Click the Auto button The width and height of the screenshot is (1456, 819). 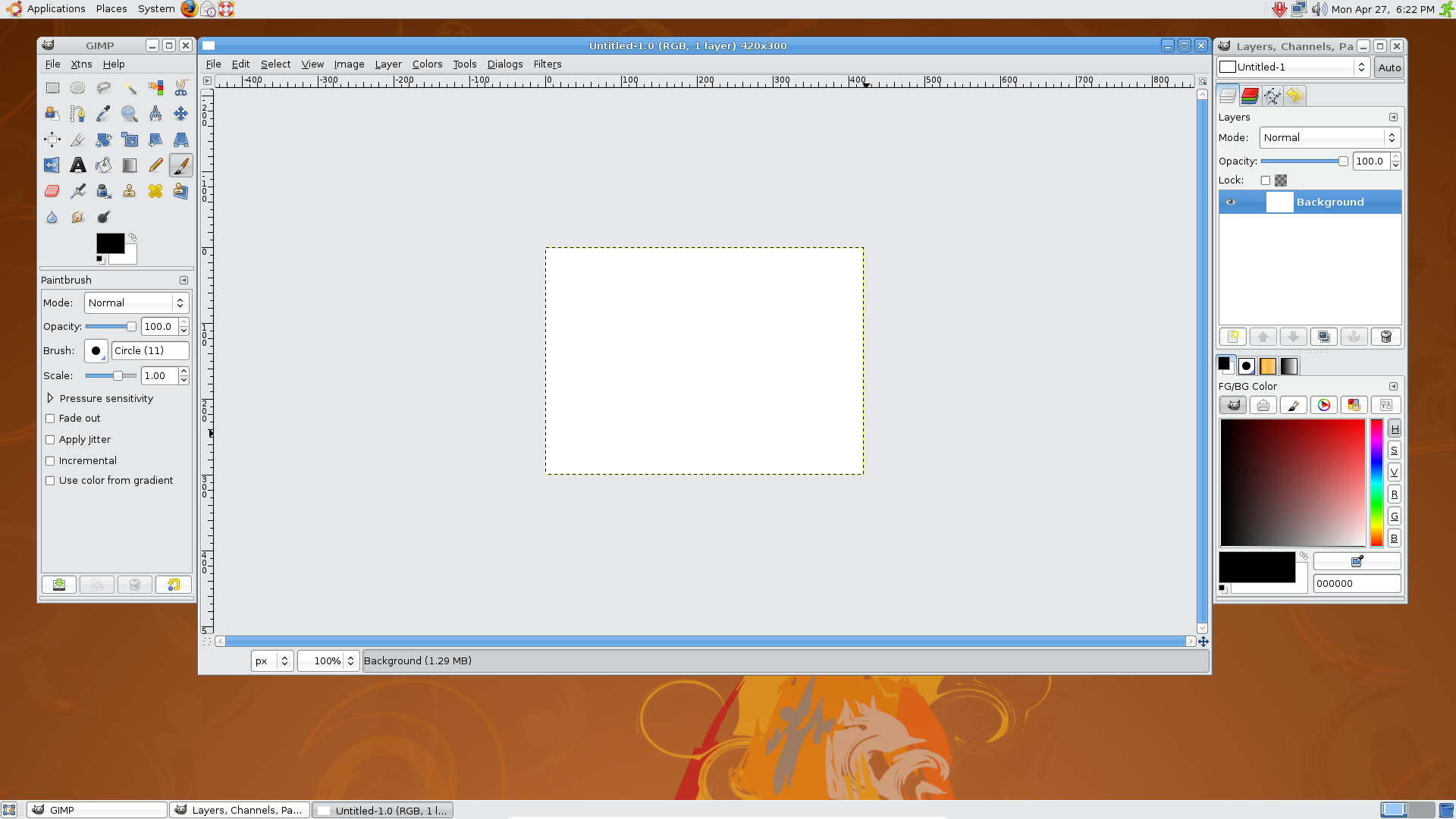(x=1389, y=67)
